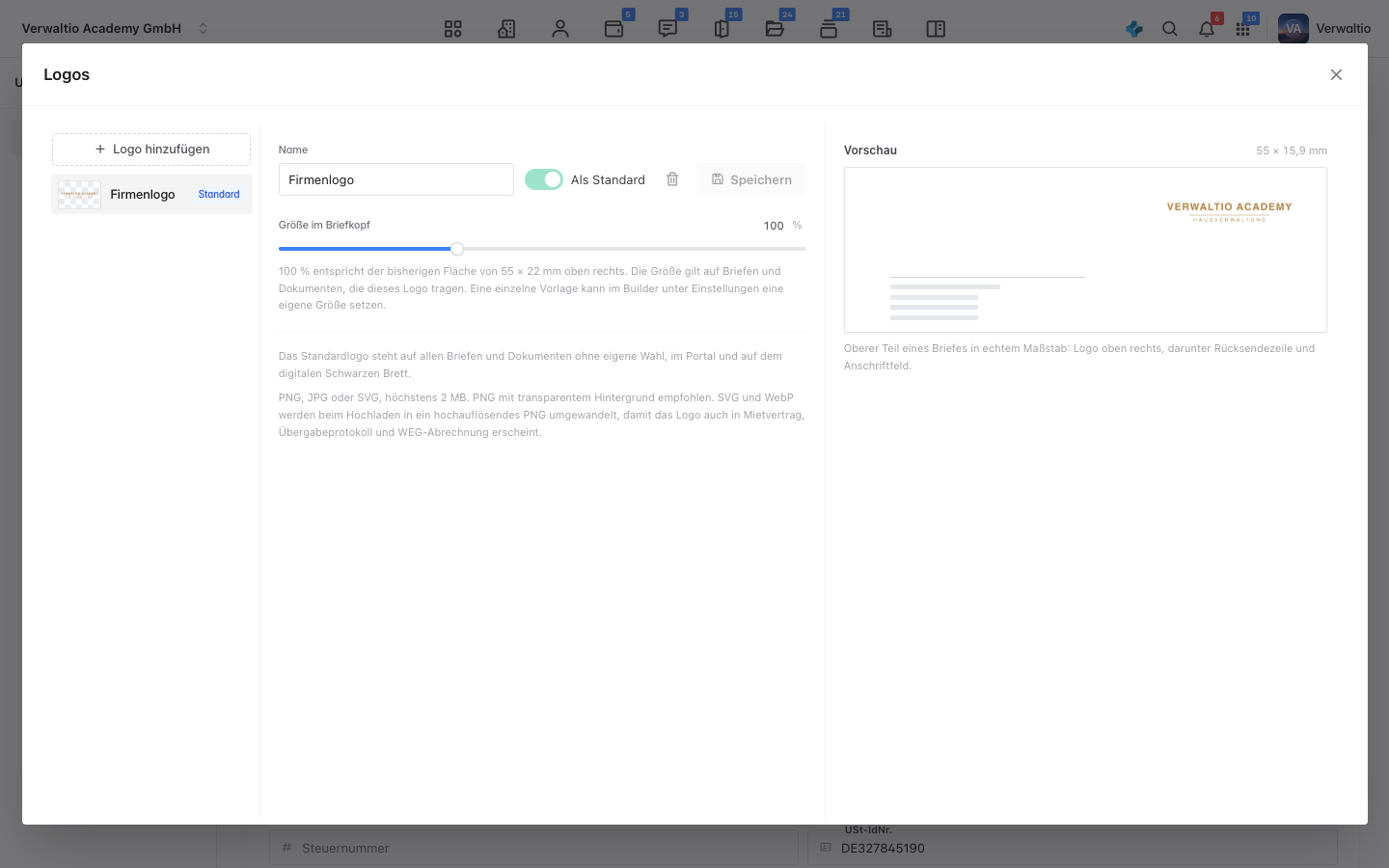The image size is (1389, 868).
Task: Open the stacked layers icon with badge 21
Action: (829, 29)
